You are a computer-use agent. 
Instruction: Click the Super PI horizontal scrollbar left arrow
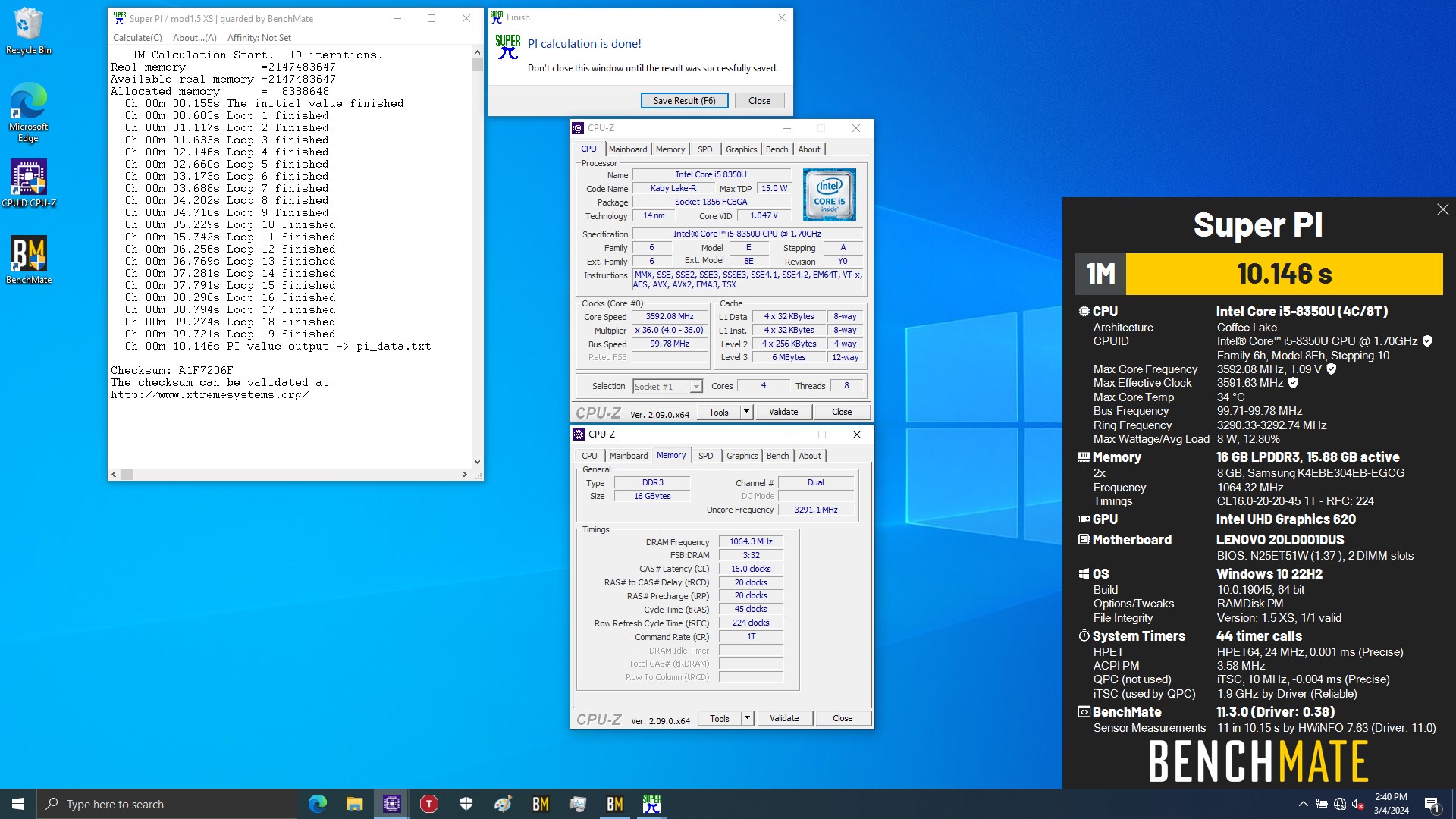pos(115,474)
